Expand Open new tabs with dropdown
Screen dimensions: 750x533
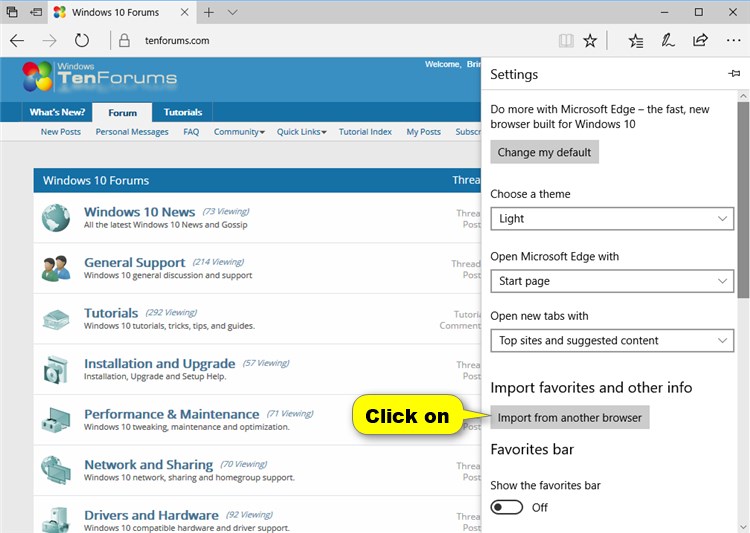click(612, 341)
